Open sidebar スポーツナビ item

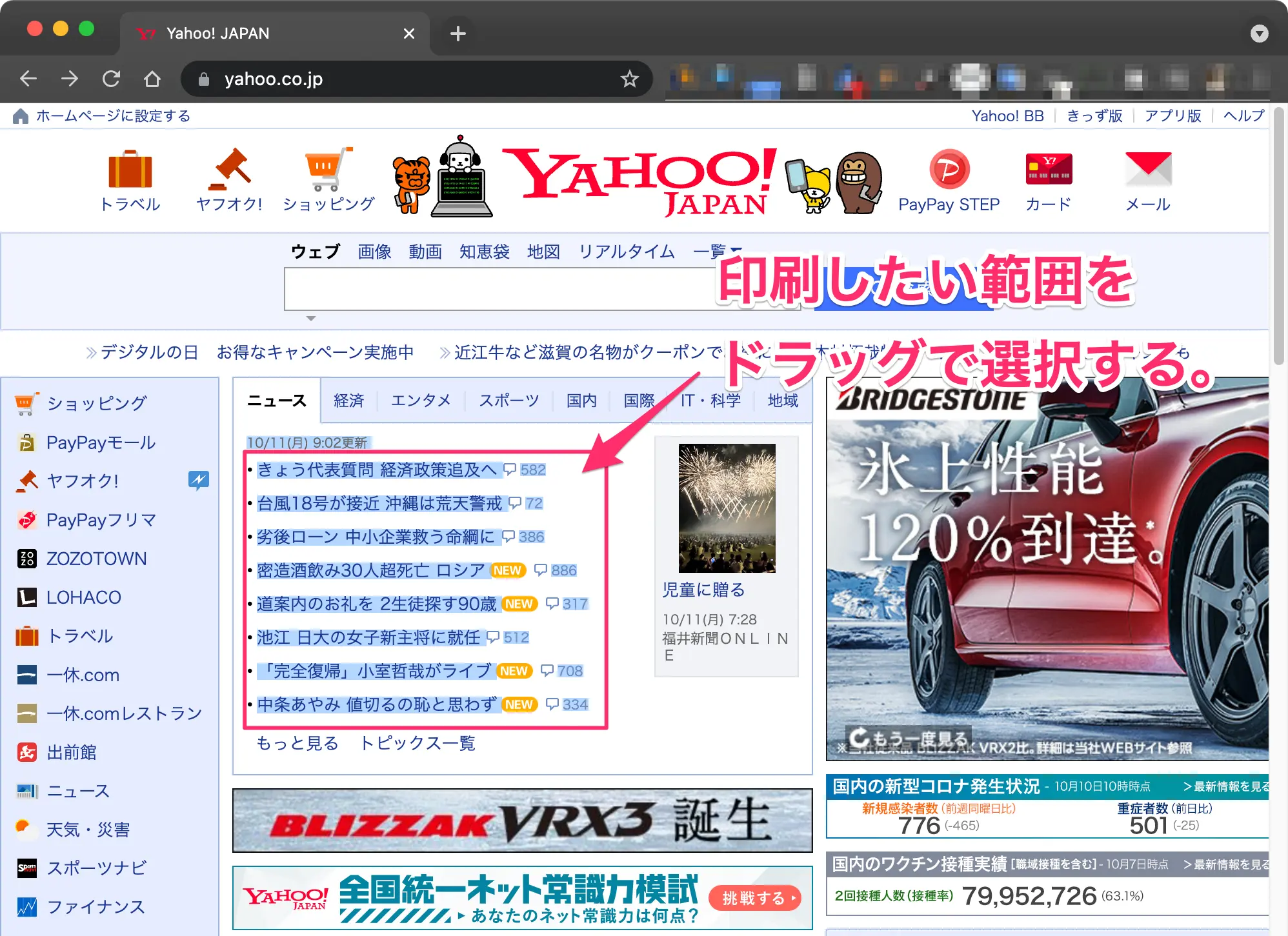tap(96, 868)
